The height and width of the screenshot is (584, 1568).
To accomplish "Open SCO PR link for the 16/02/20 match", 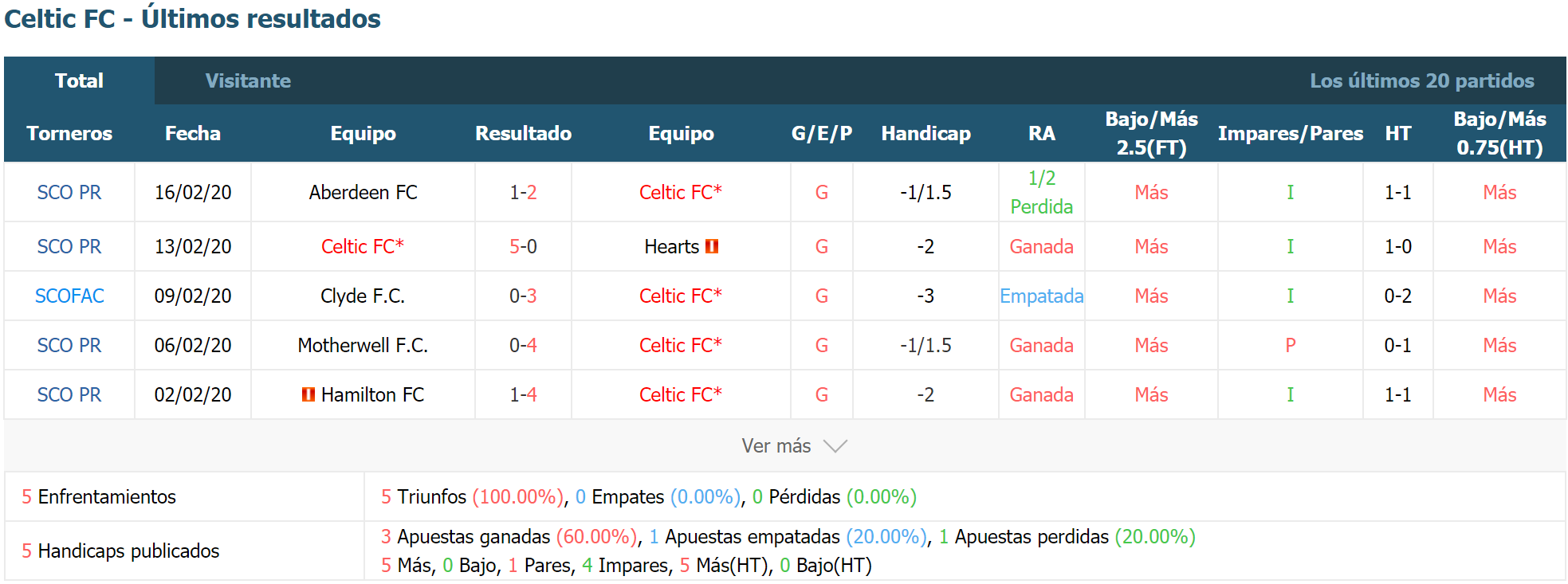I will point(69,193).
